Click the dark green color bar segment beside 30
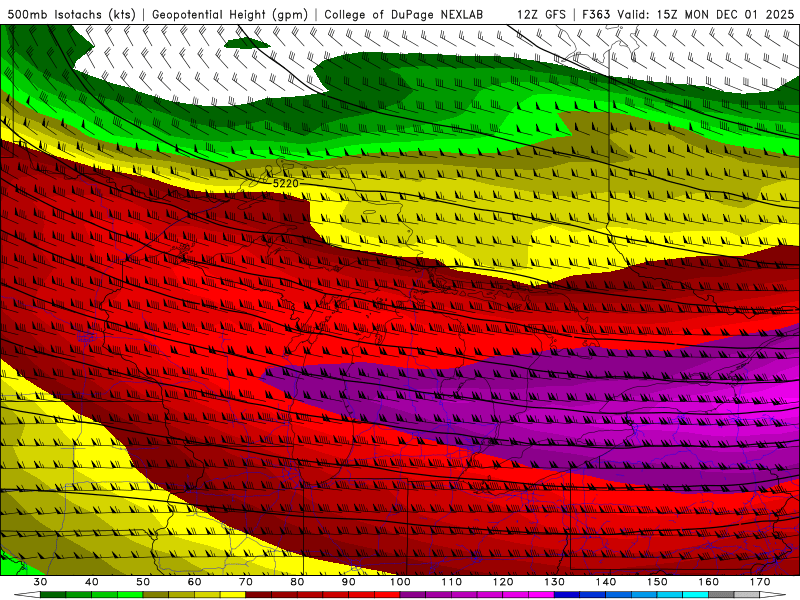The width and height of the screenshot is (800, 600). point(53,595)
